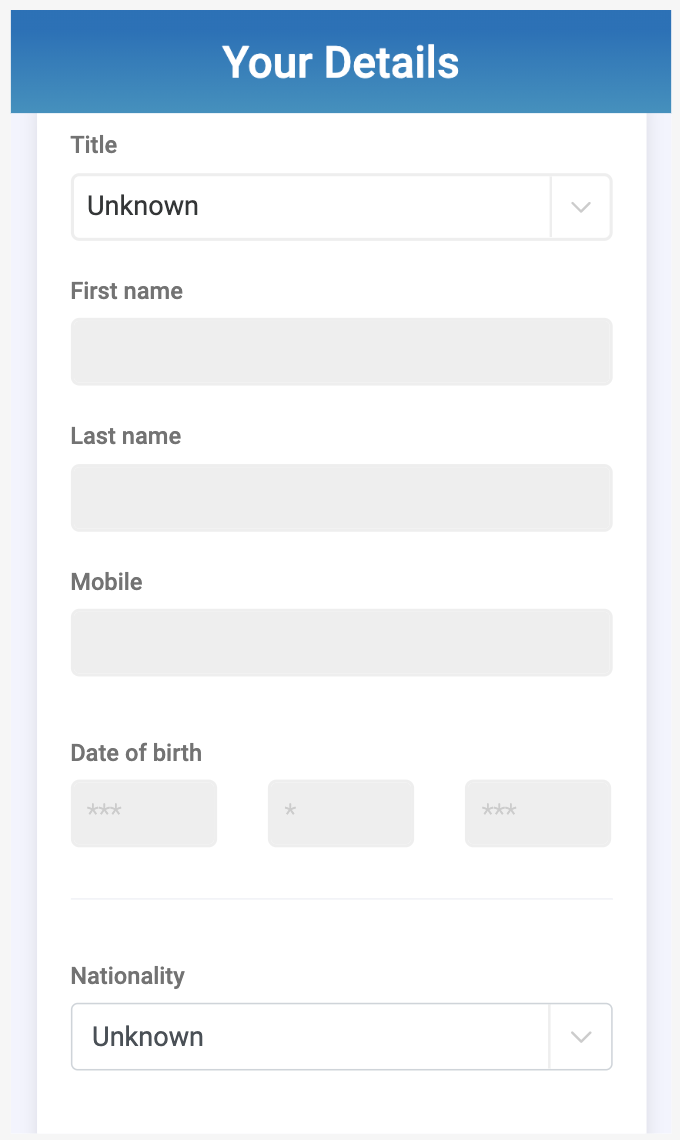Select the Nationality 'Unknown' value text
Screen dimensions: 680x1140
pos(148,1037)
